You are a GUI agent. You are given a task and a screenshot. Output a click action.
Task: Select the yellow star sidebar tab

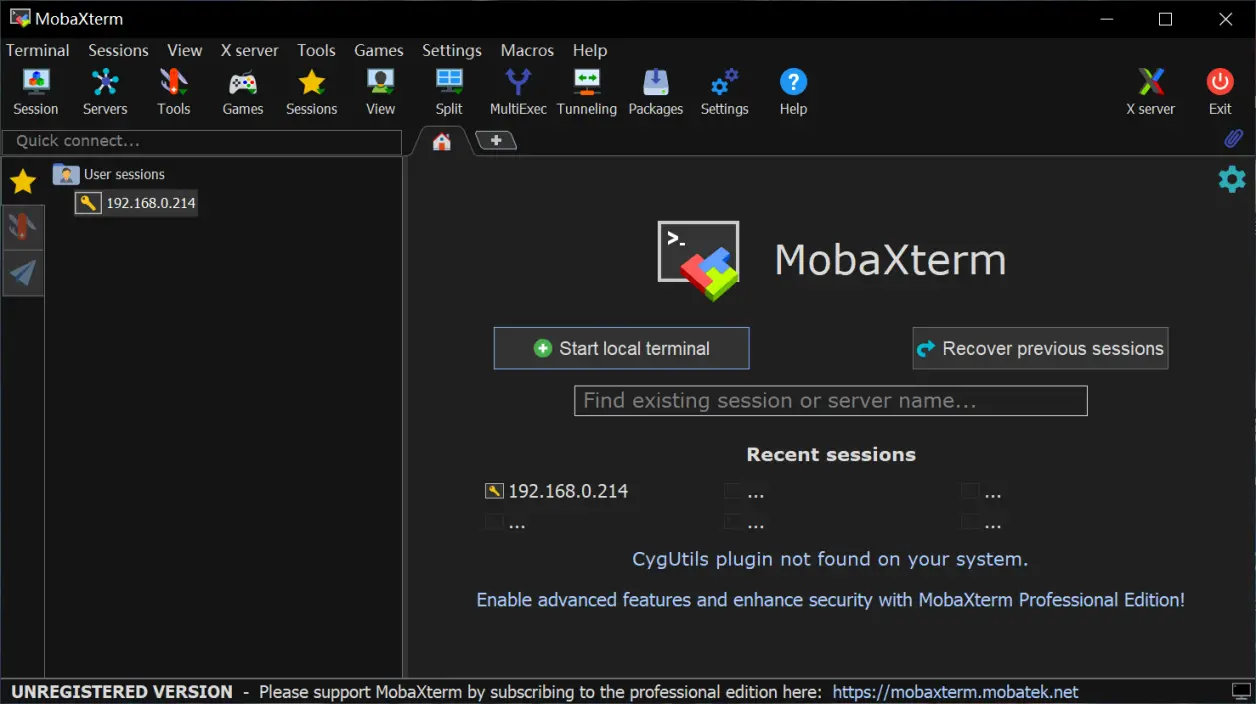23,181
